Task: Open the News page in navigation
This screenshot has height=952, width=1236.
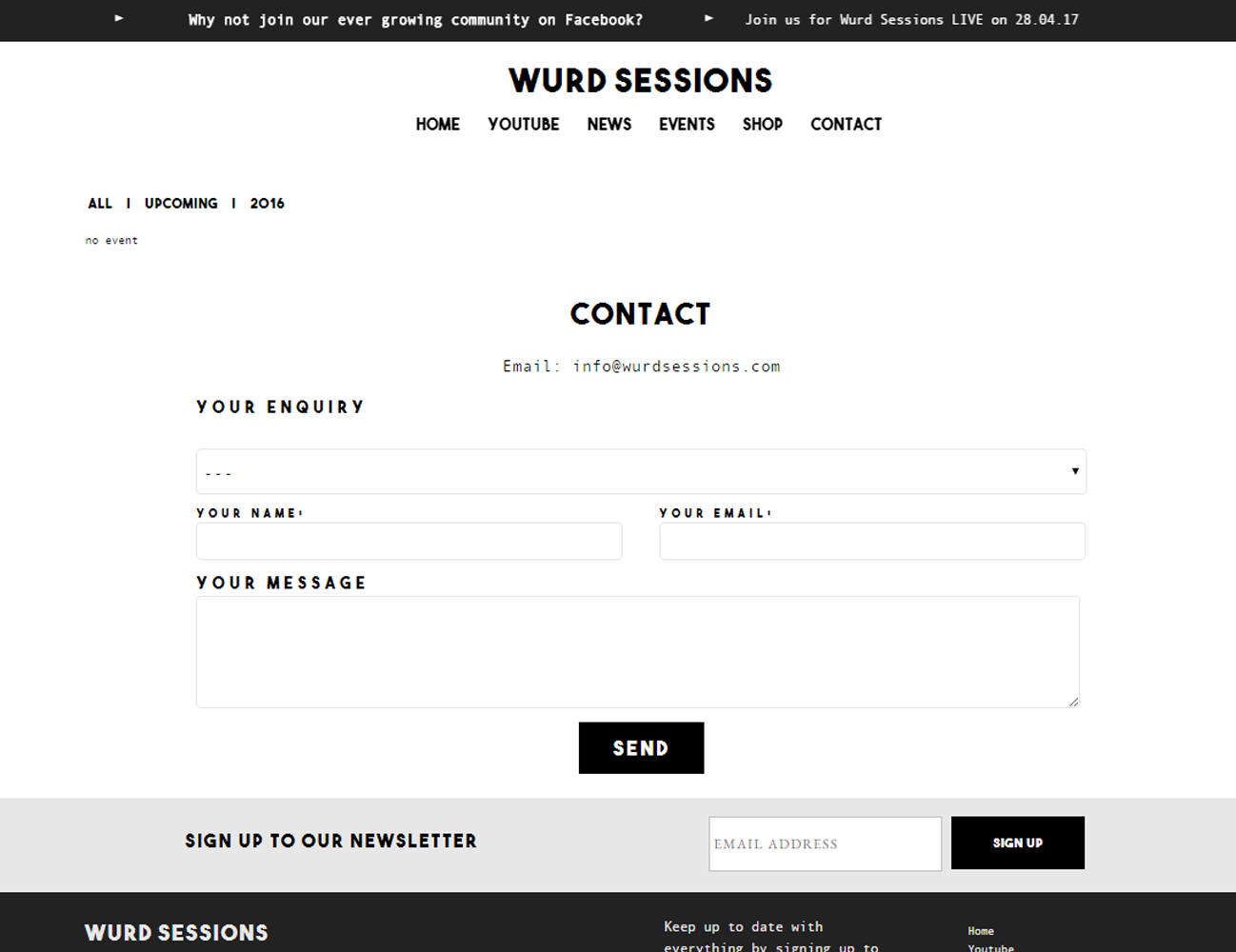Action: 609,125
